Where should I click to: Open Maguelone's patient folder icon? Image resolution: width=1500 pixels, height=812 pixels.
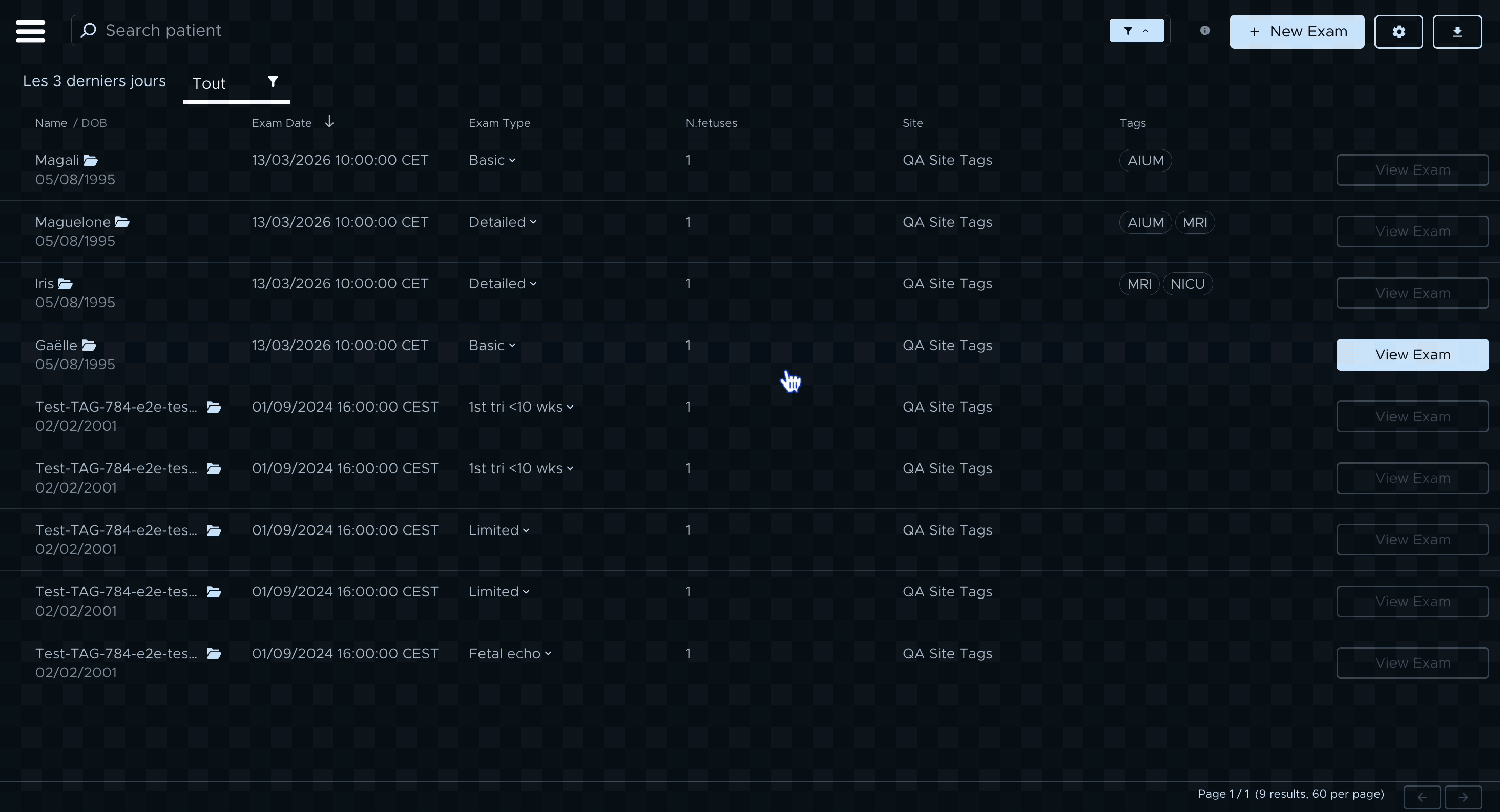(122, 222)
